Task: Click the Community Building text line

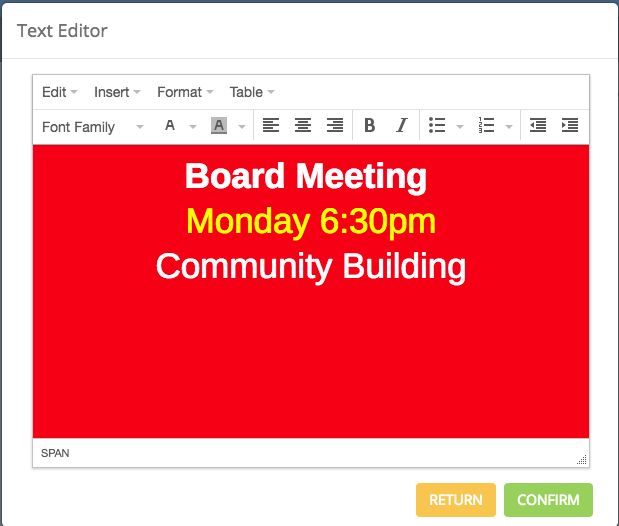Action: (x=311, y=267)
